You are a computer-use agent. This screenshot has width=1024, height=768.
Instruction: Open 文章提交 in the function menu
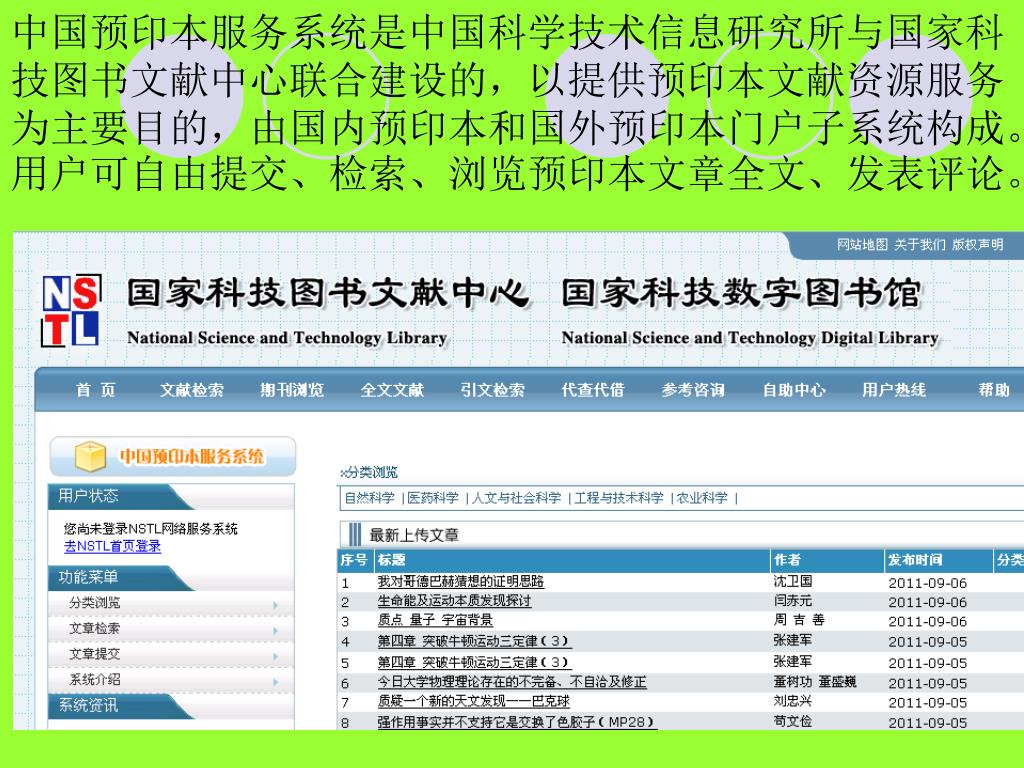pyautogui.click(x=95, y=654)
